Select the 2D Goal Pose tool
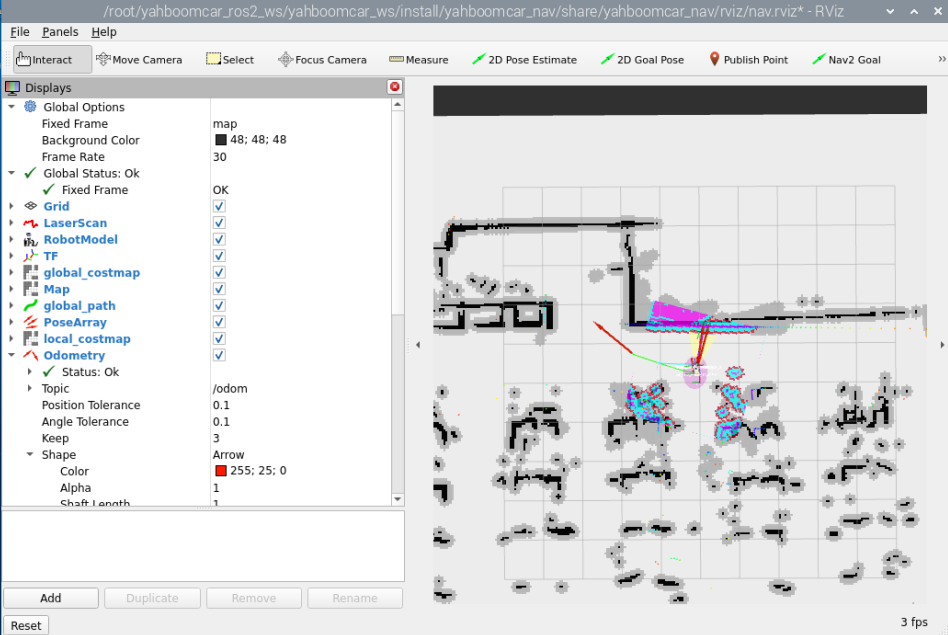Image resolution: width=948 pixels, height=635 pixels. (x=642, y=60)
